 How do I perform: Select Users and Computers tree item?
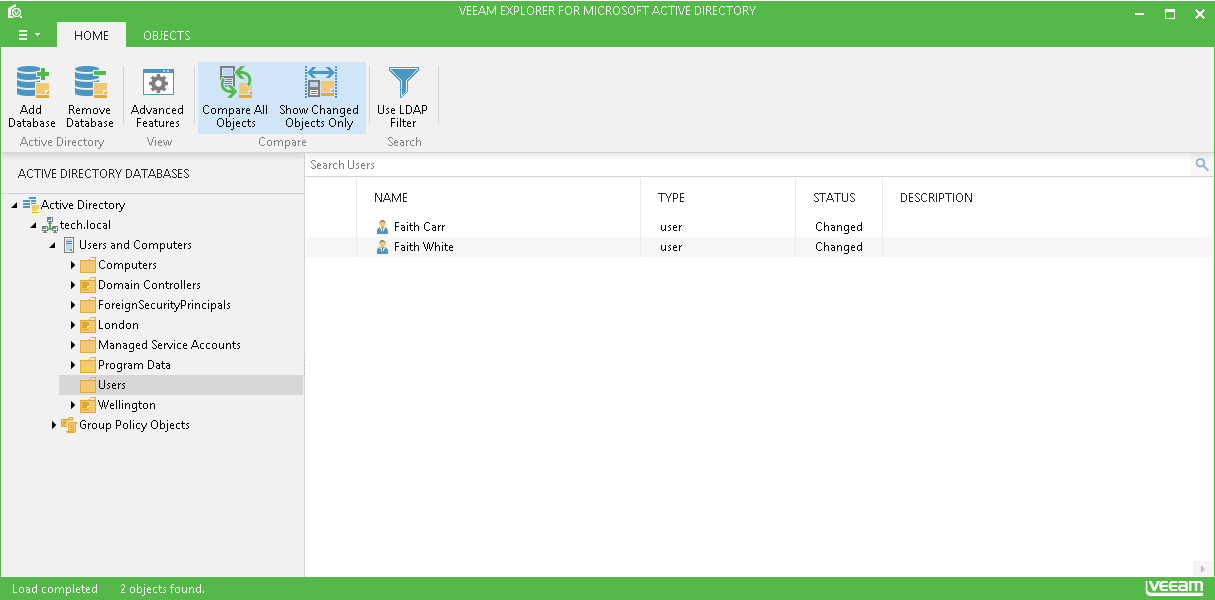tap(135, 245)
